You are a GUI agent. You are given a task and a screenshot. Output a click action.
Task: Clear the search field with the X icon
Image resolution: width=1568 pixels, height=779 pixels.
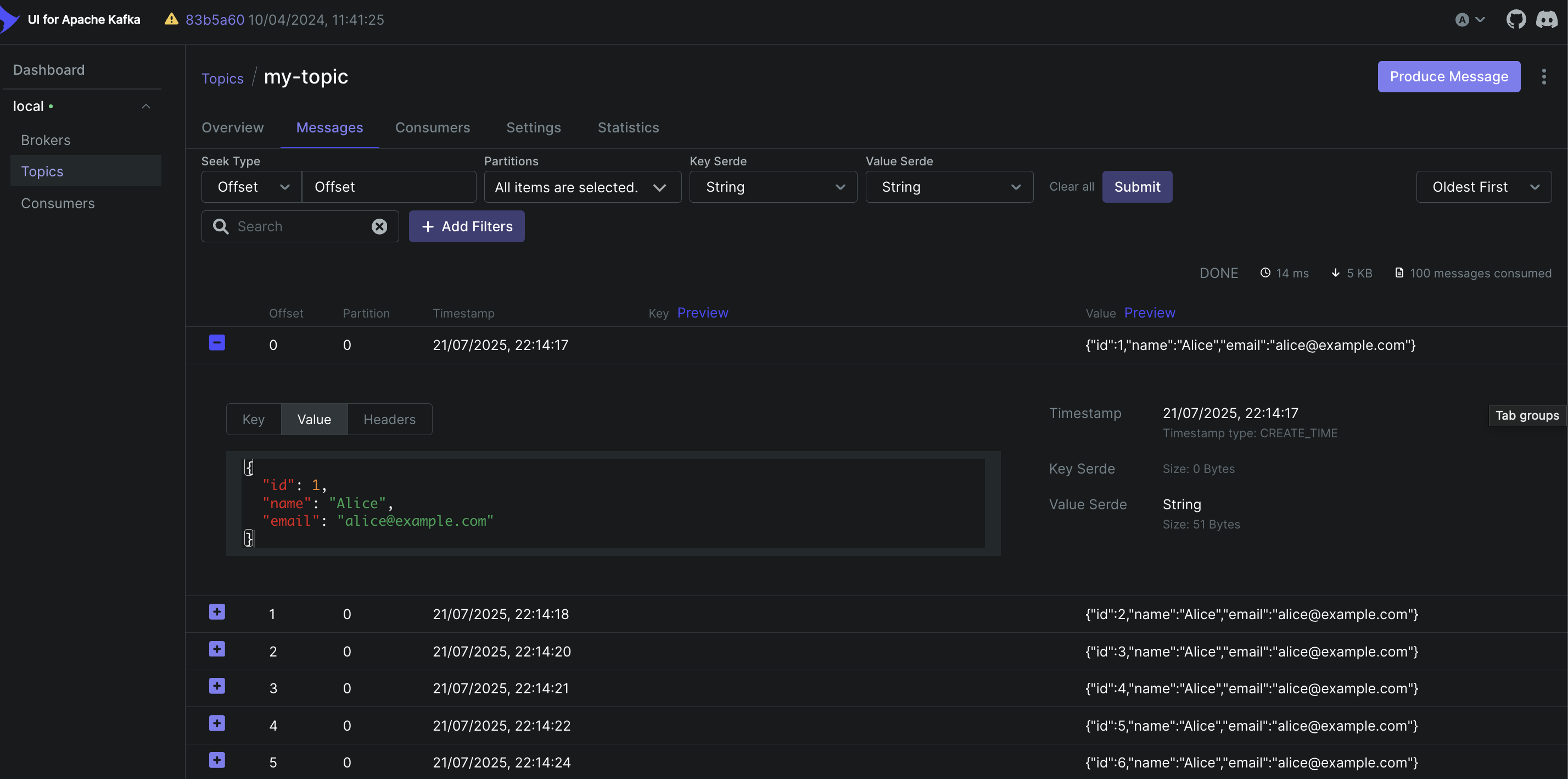(x=379, y=226)
